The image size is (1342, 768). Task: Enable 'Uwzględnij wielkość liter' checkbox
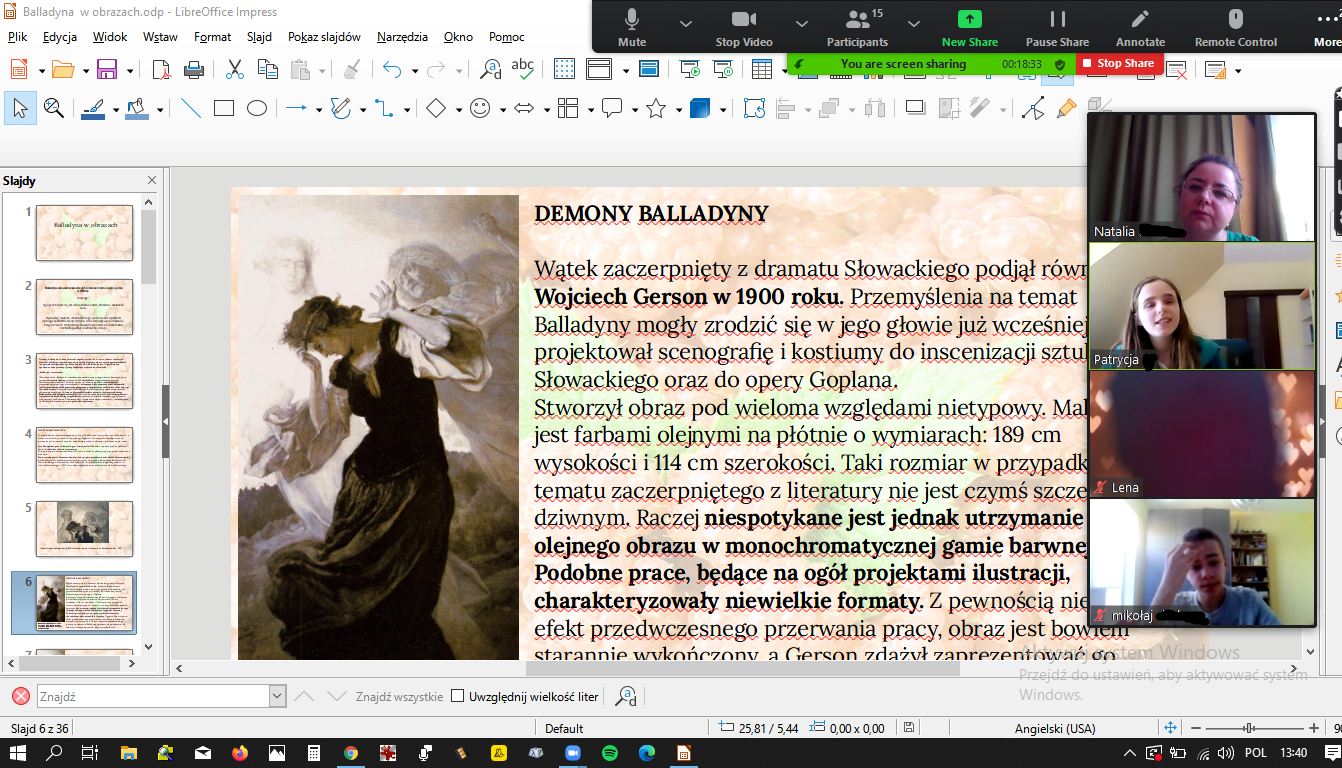pyautogui.click(x=458, y=696)
